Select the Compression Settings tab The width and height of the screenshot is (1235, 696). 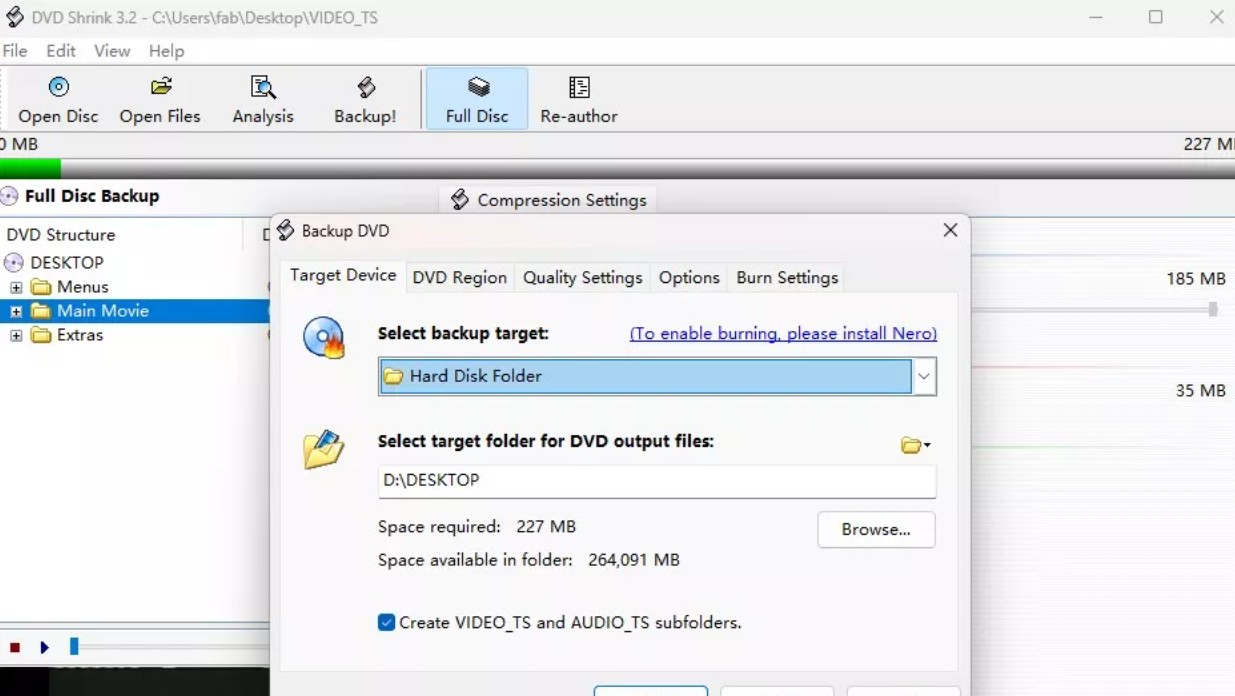click(548, 200)
